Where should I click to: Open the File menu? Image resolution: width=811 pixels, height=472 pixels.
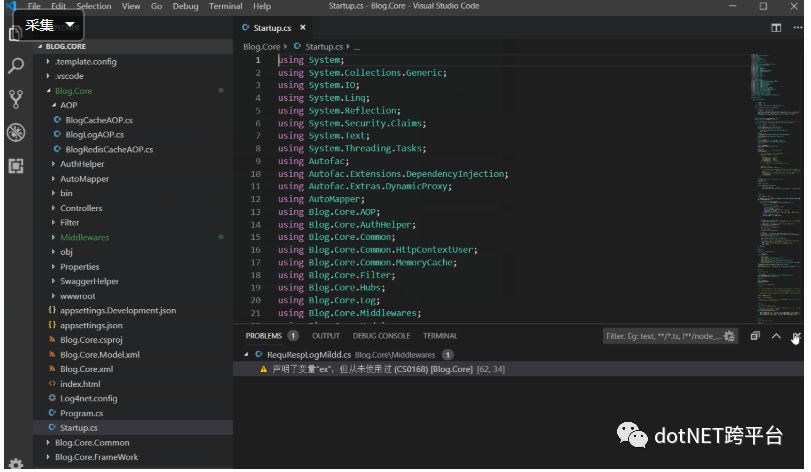pos(34,6)
